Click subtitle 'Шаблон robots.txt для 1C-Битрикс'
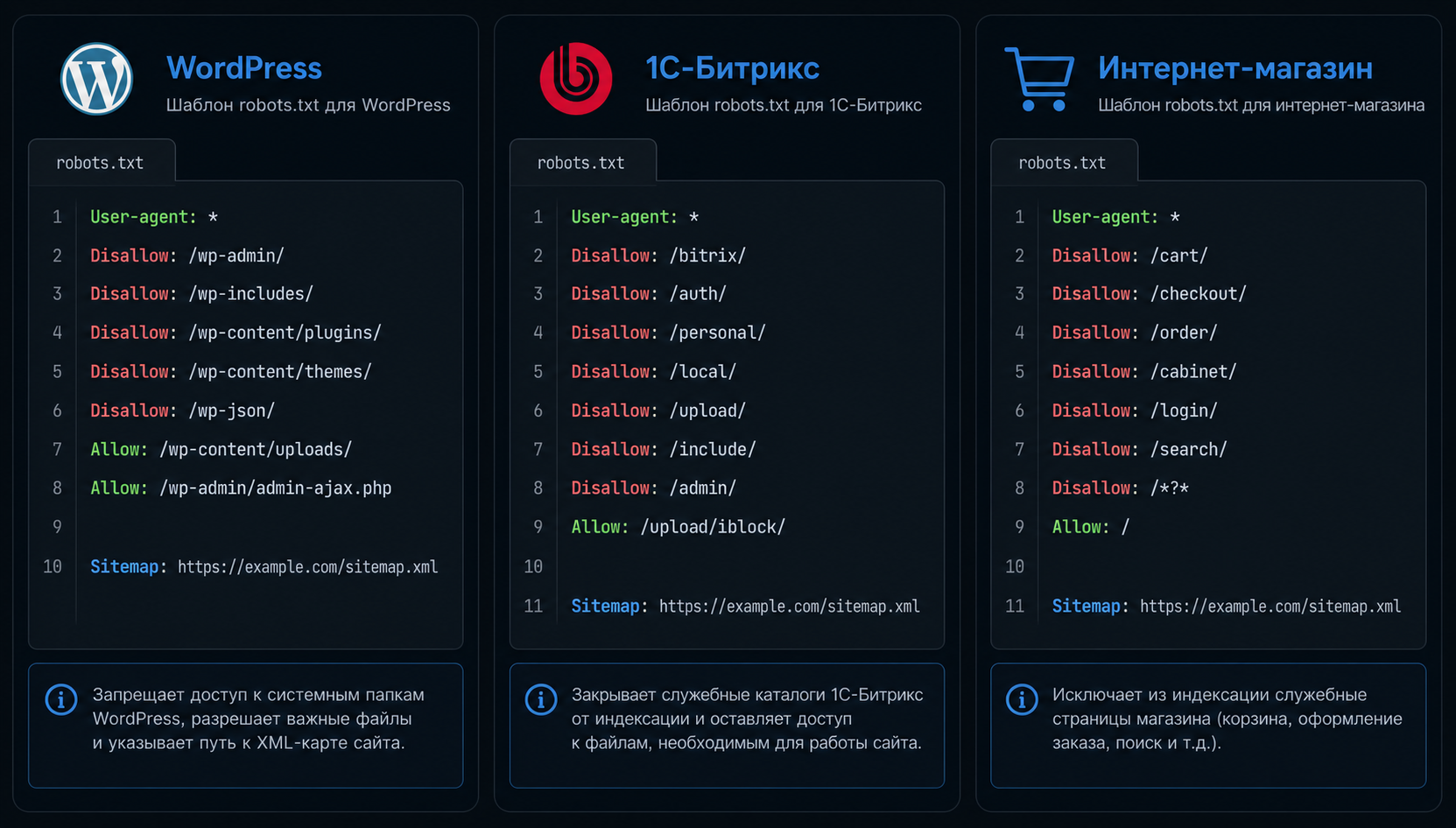 pyautogui.click(x=784, y=105)
